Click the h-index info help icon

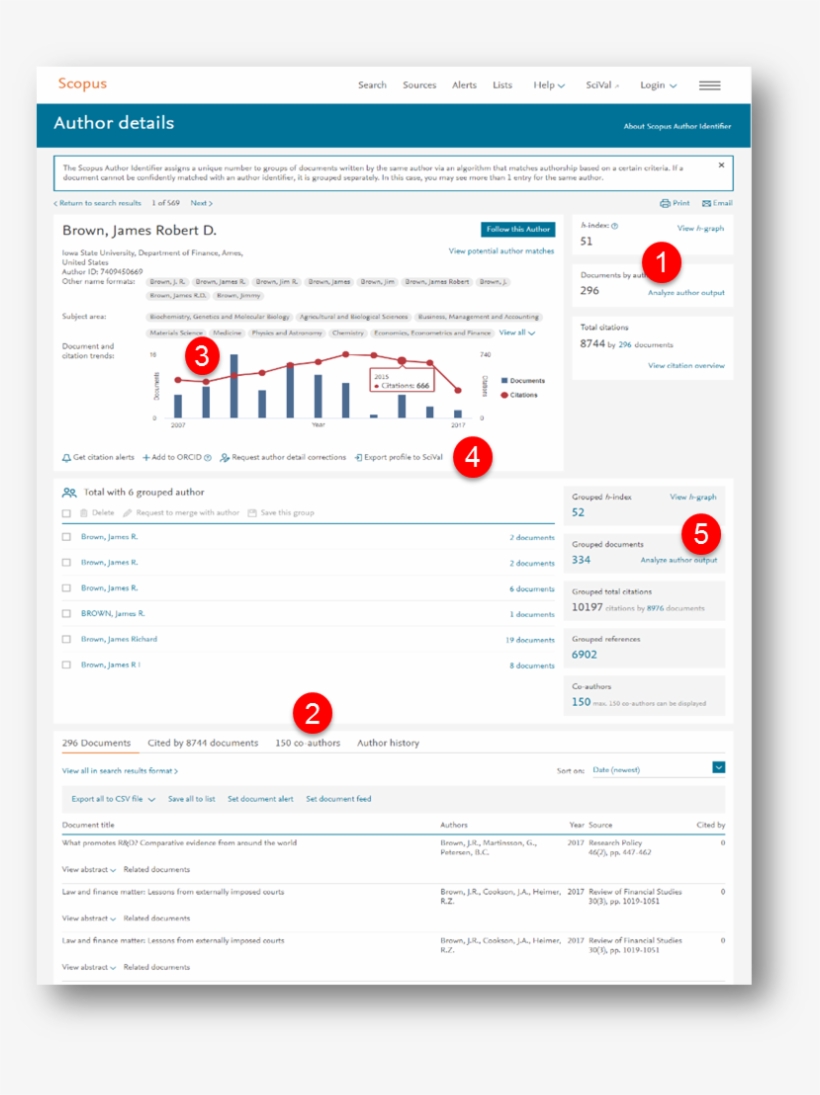click(614, 227)
